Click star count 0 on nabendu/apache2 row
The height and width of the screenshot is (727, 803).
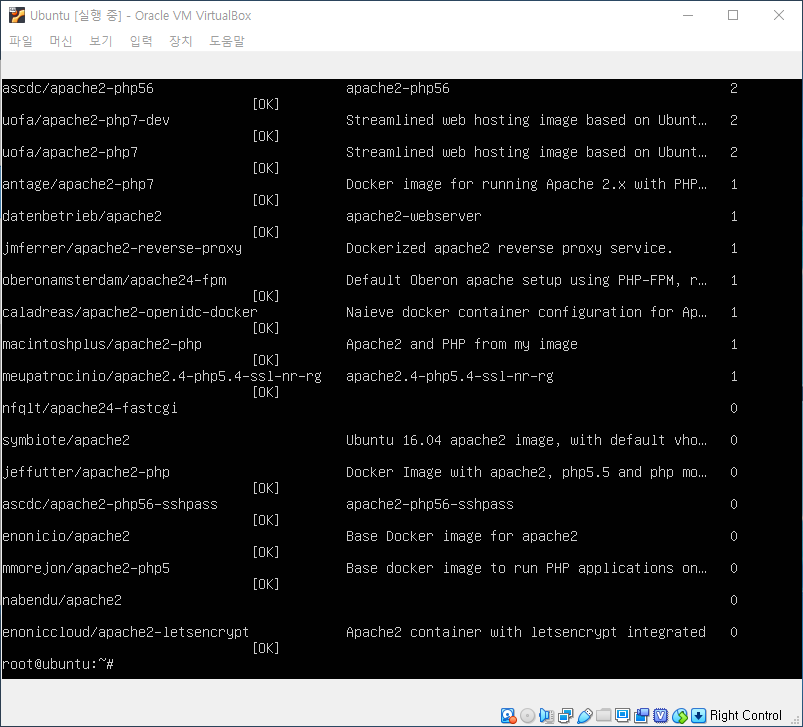[x=734, y=600]
